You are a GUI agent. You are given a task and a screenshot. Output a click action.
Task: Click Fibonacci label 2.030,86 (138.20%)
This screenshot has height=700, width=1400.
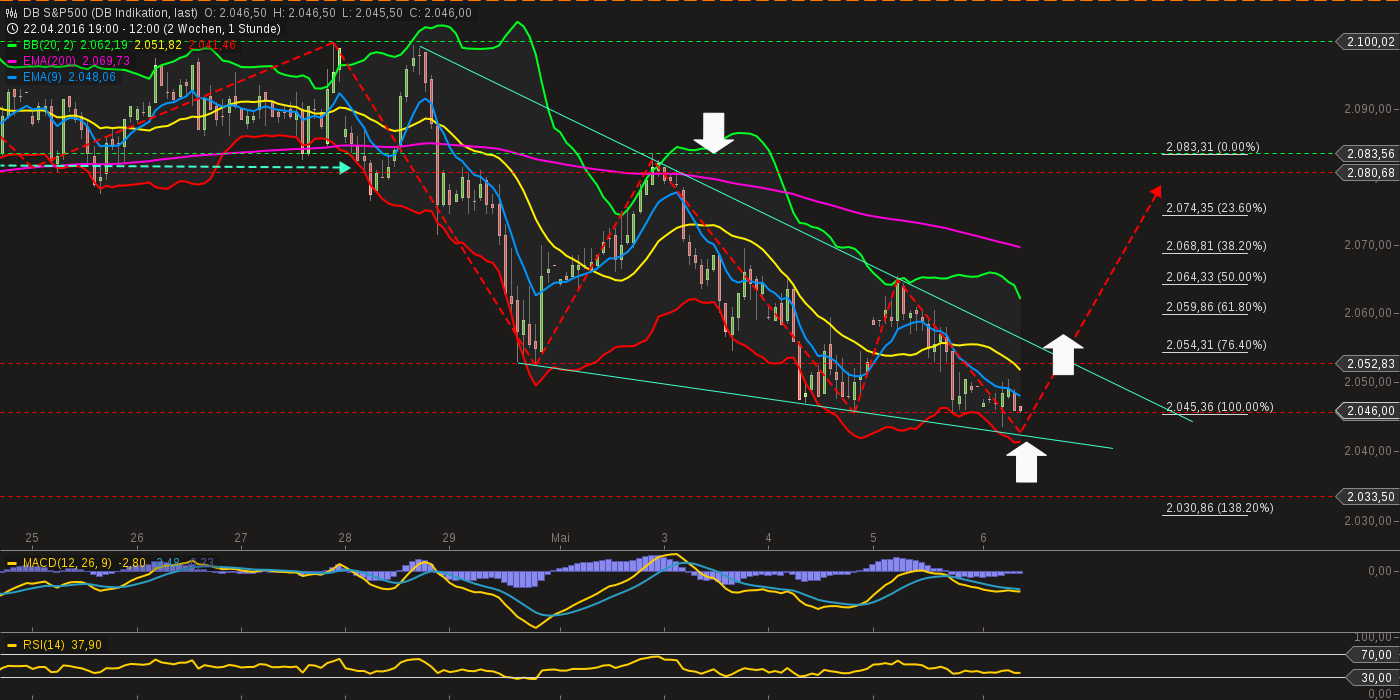[1219, 508]
